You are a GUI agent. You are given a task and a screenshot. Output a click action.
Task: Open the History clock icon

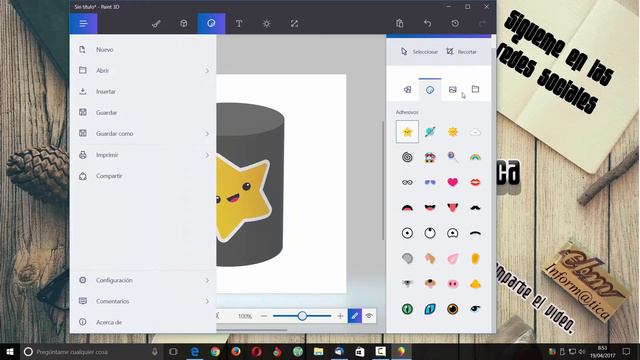455,24
